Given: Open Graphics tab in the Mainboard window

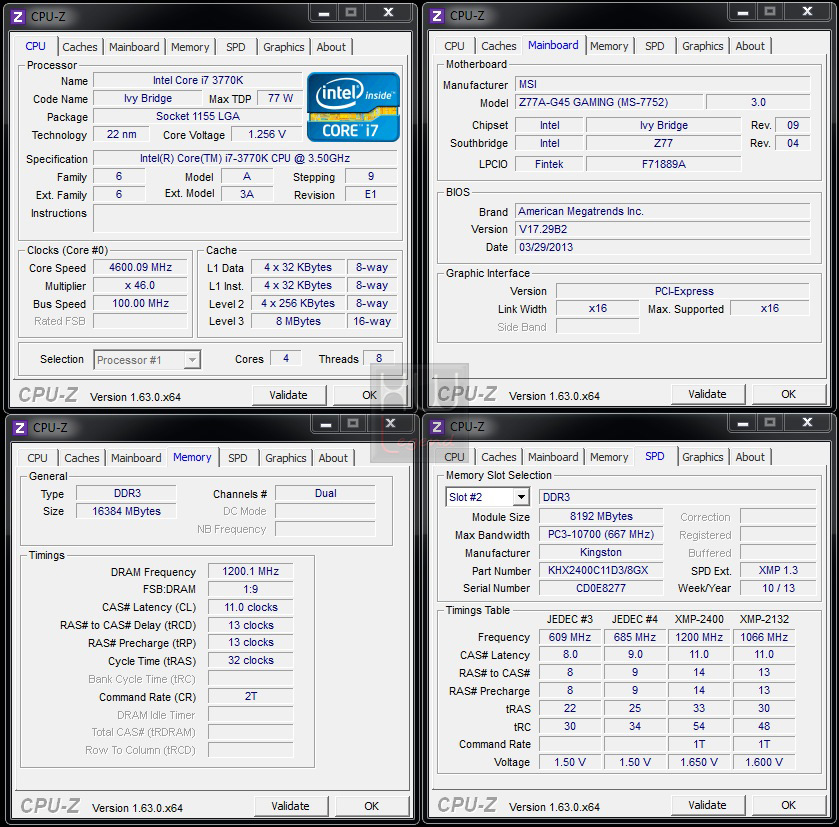Looking at the screenshot, I should click(703, 46).
